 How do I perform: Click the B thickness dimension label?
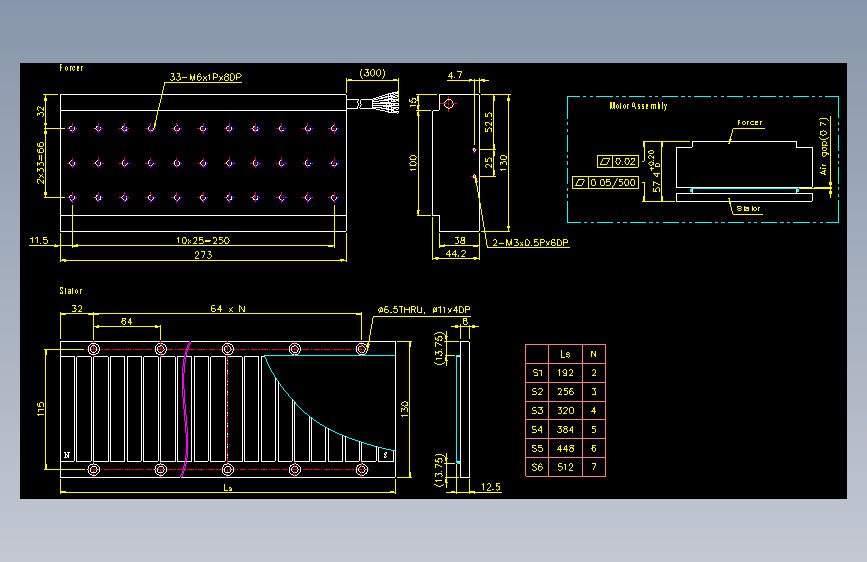465,321
